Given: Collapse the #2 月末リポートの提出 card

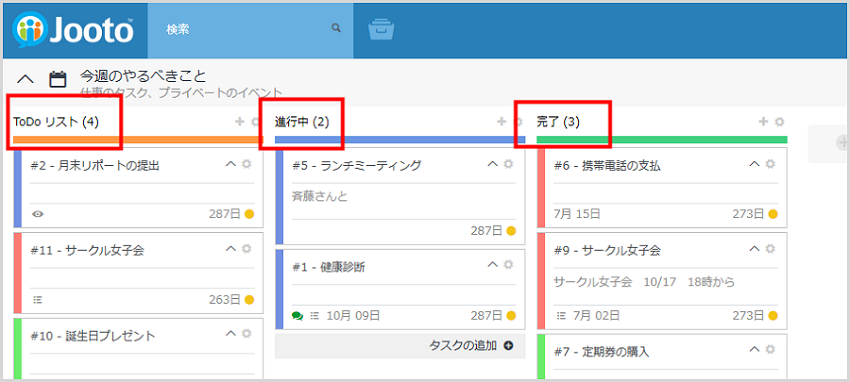Looking at the screenshot, I should click(231, 163).
